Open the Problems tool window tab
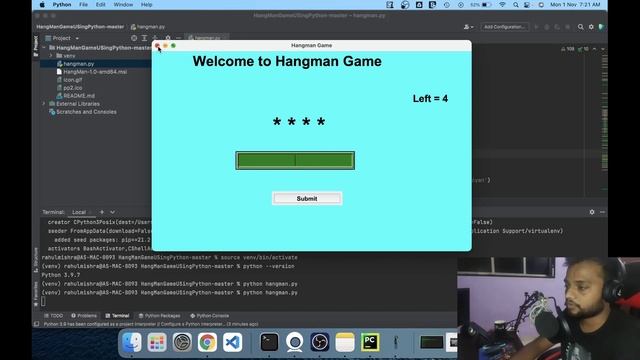The width and height of the screenshot is (640, 360). coord(84,316)
